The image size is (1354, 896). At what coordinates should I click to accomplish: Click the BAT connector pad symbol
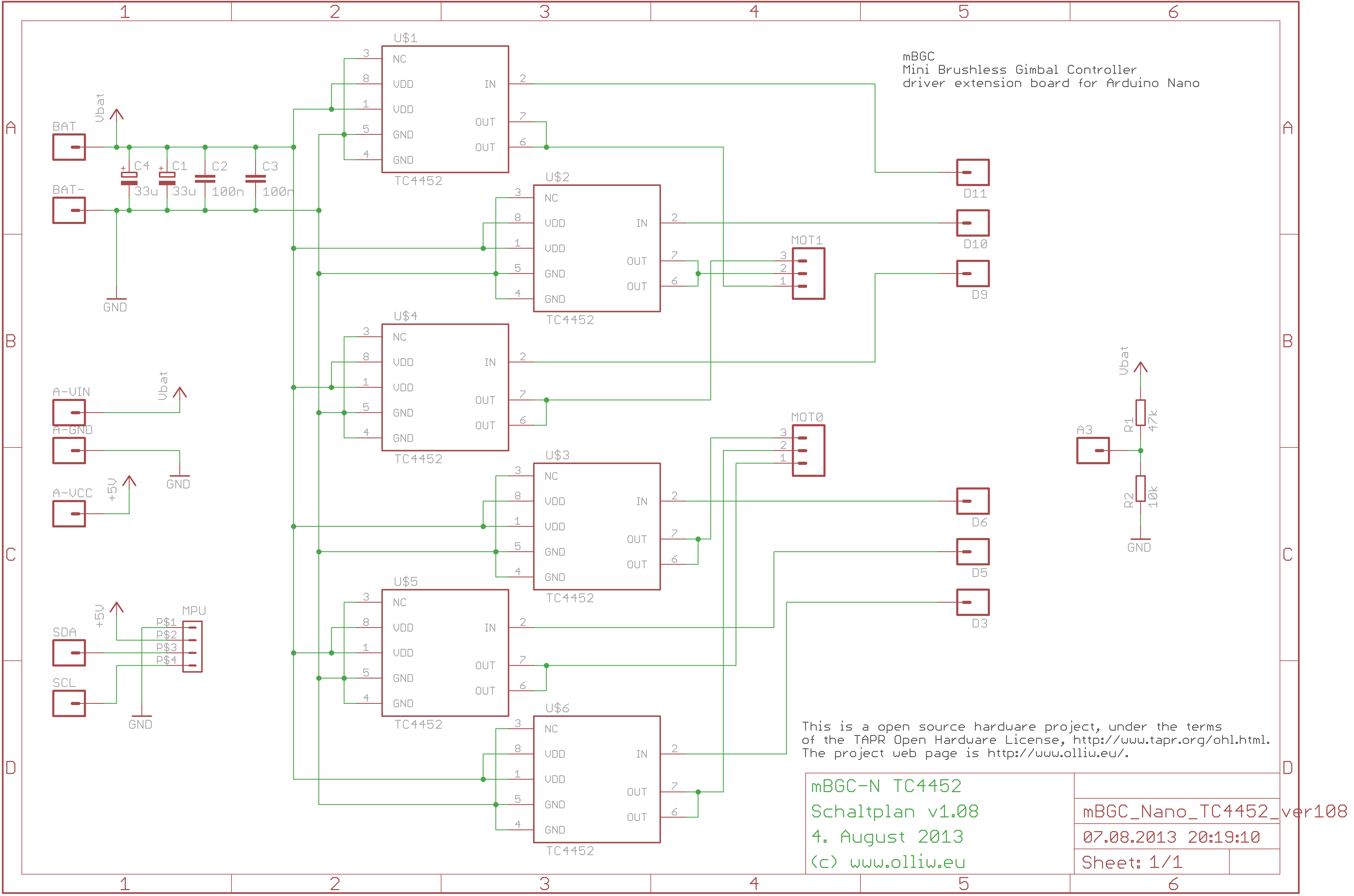(69, 147)
